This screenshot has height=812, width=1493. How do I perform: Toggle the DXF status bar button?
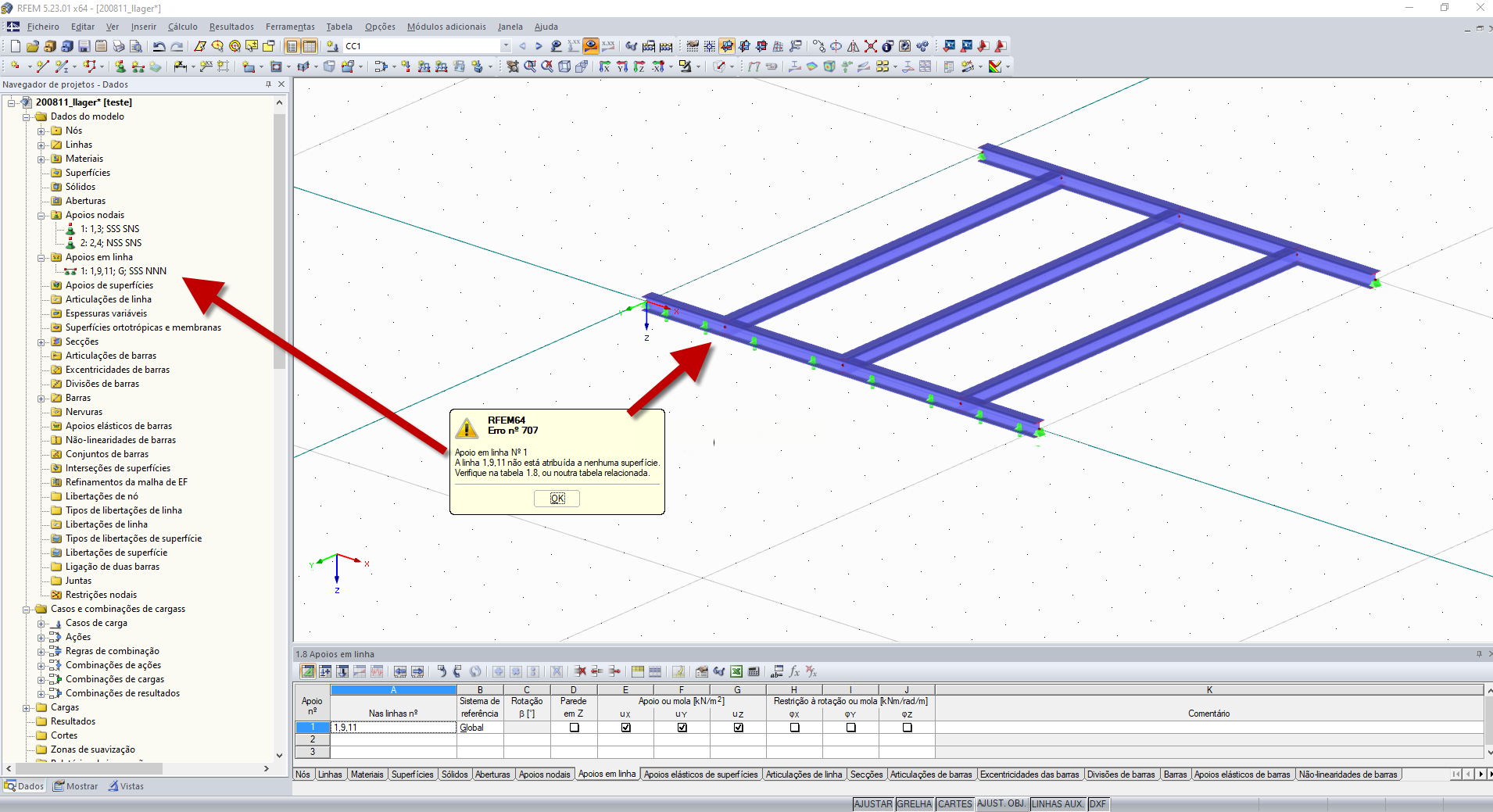[x=1098, y=804]
